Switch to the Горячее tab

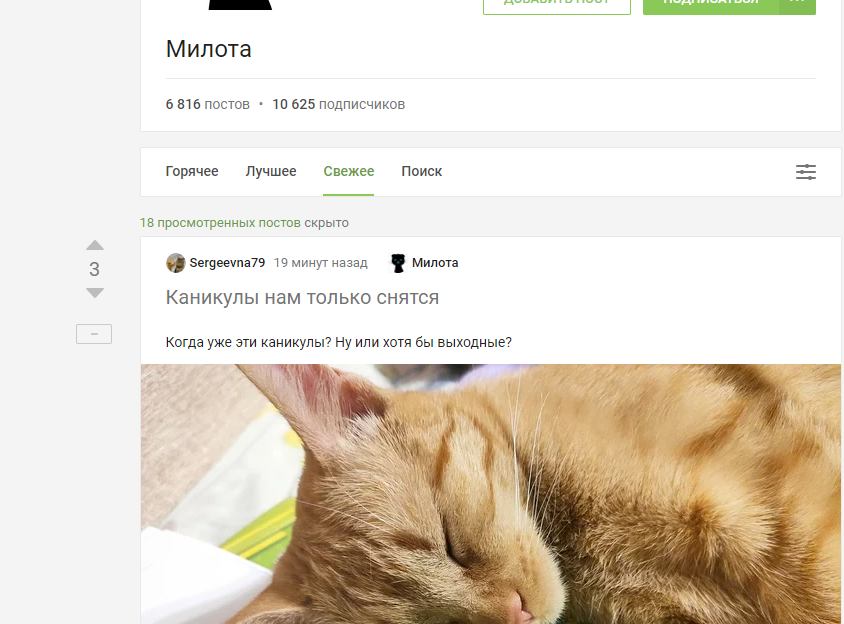[192, 171]
